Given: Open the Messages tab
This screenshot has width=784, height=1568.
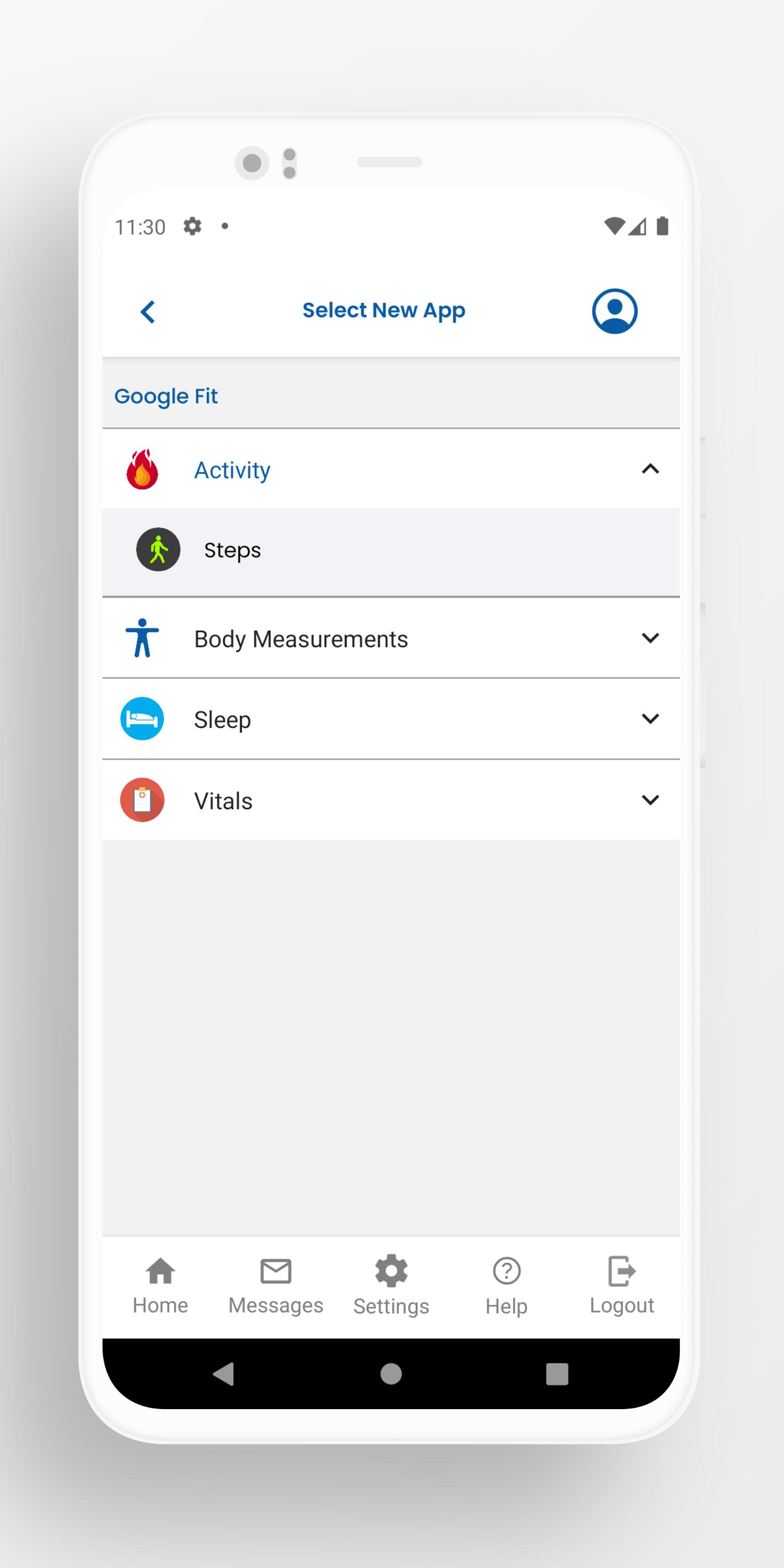Looking at the screenshot, I should [x=276, y=1285].
